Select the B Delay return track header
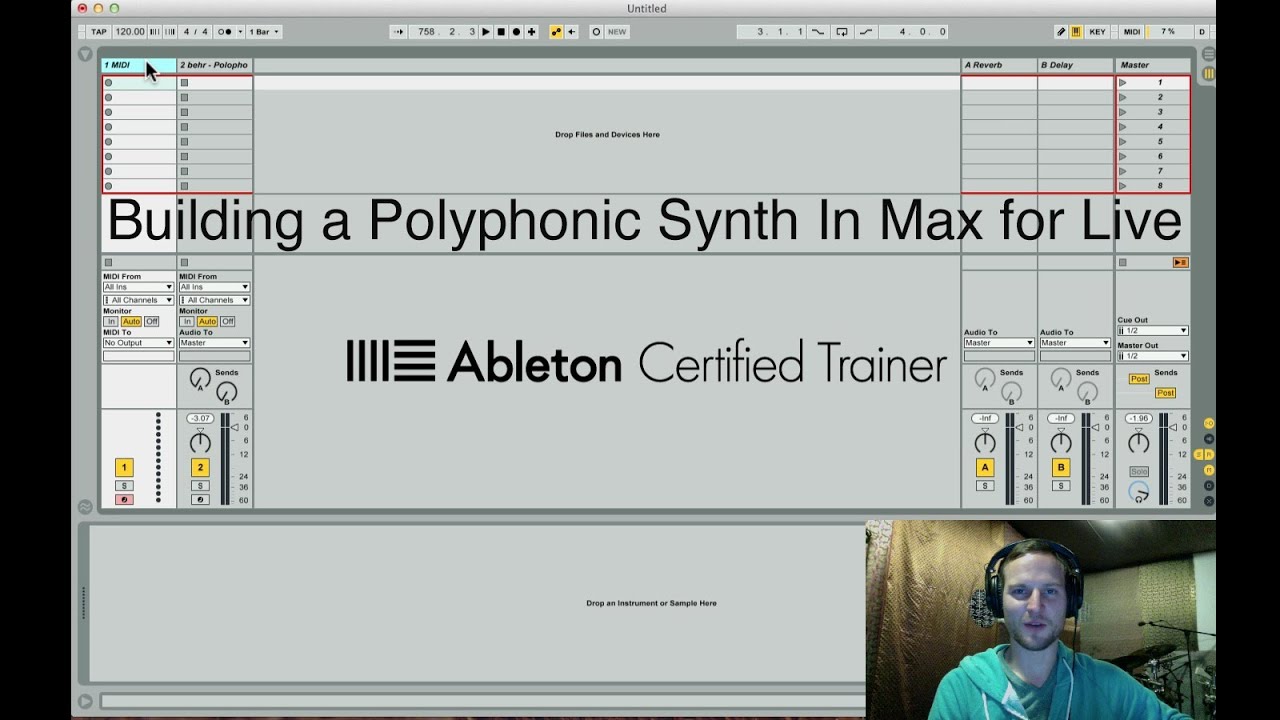Screen dimensions: 1280x720 click(1075, 65)
